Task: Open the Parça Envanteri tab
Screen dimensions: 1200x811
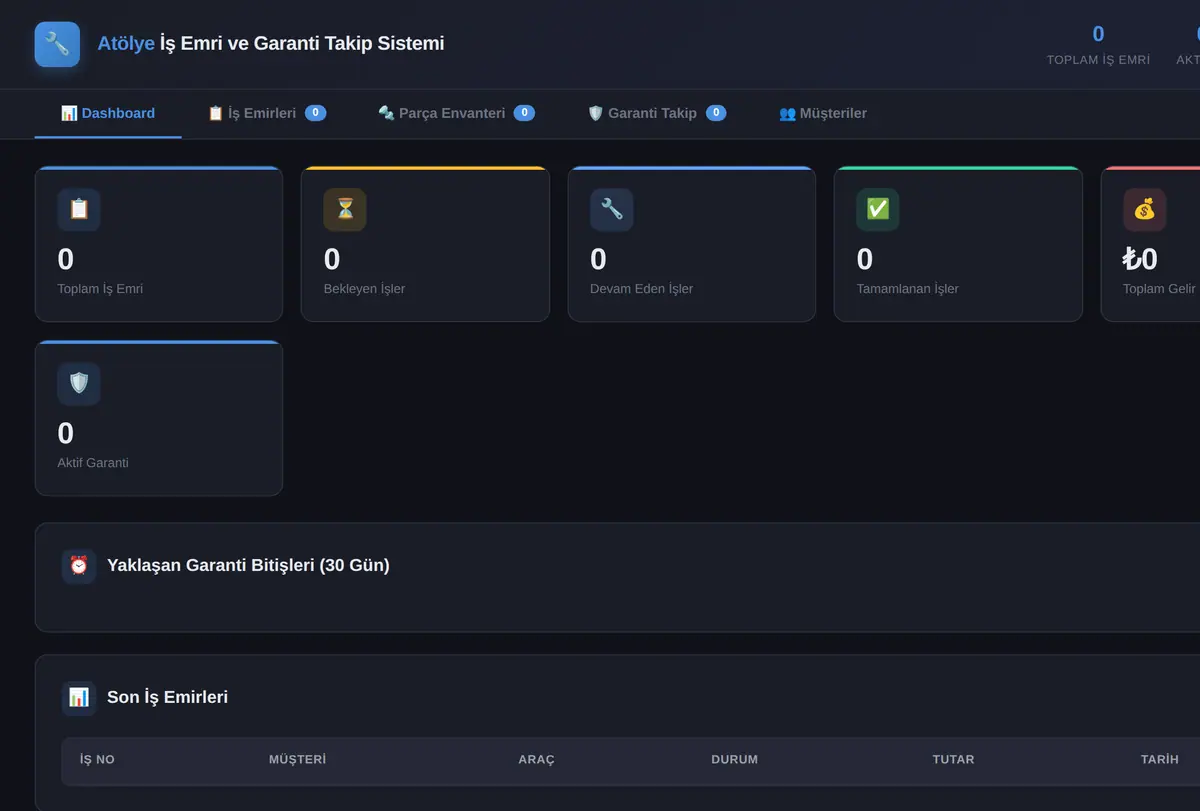Action: 456,114
